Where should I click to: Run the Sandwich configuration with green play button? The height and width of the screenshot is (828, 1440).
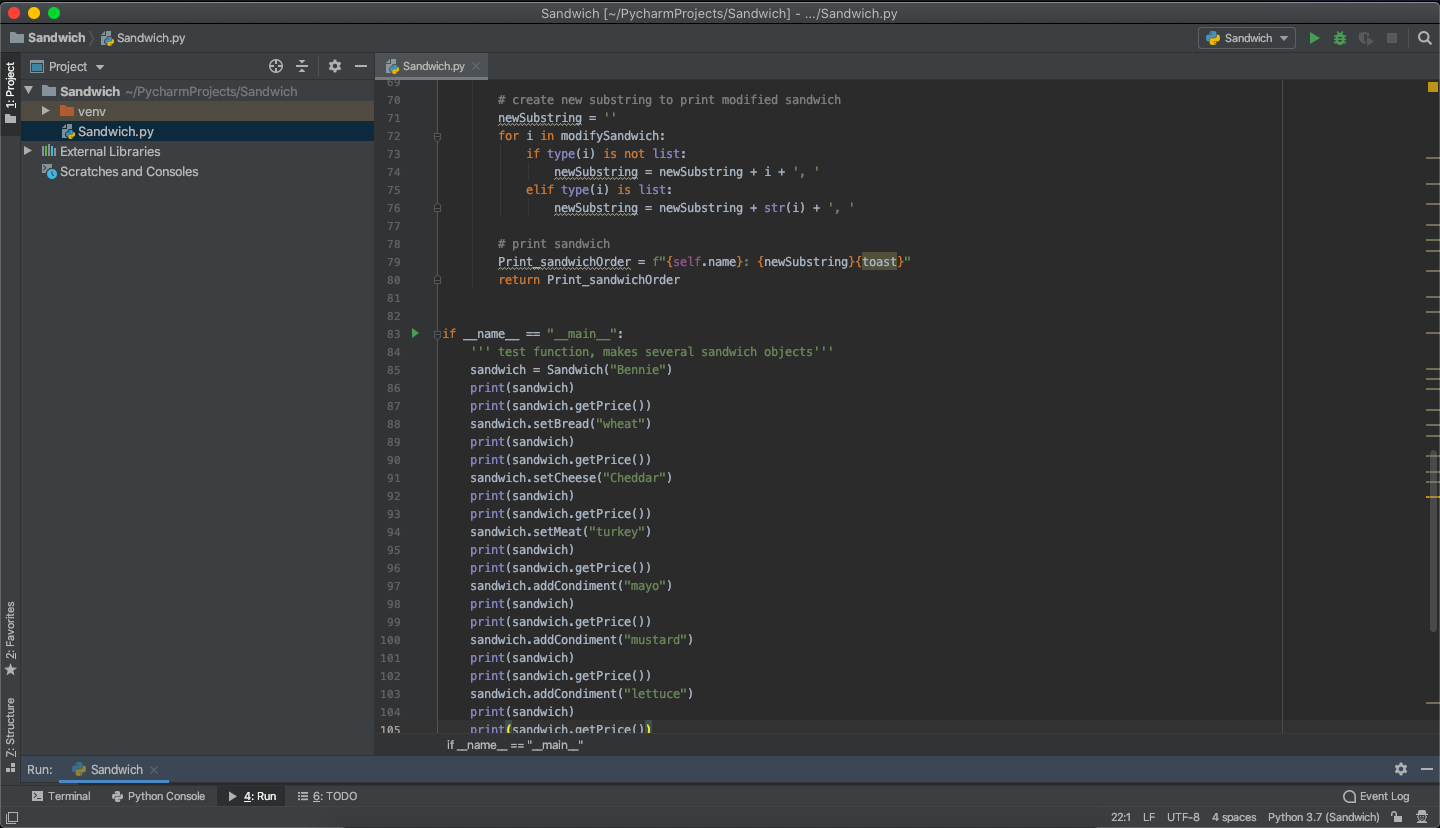pyautogui.click(x=1314, y=38)
